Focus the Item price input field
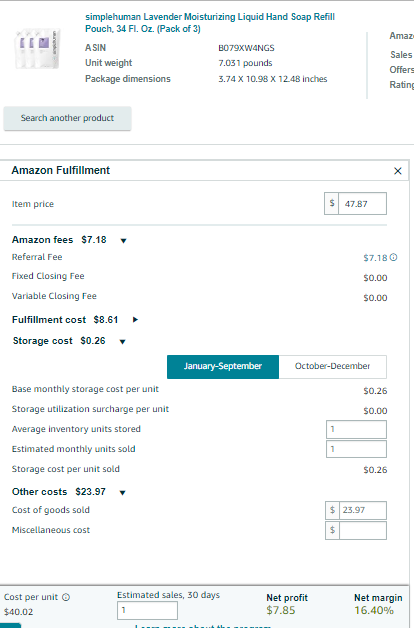 [x=362, y=204]
